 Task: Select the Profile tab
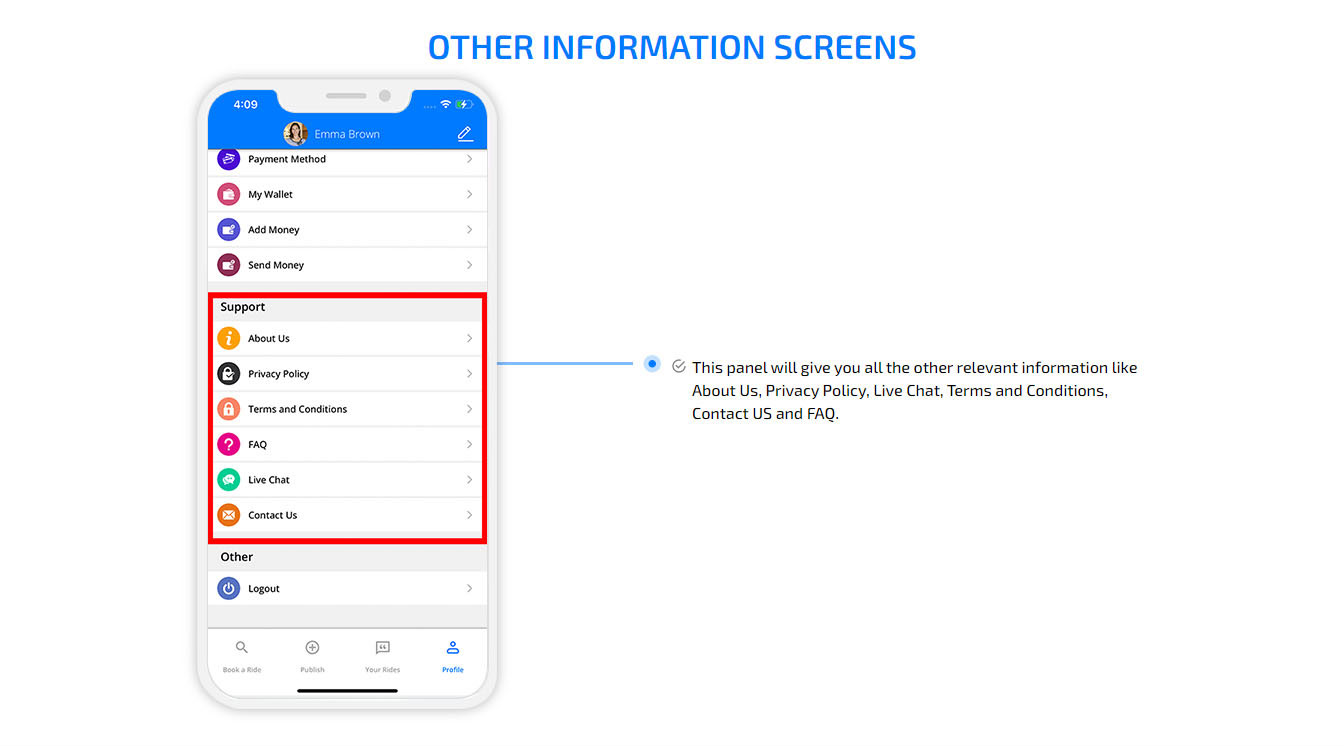(x=453, y=656)
